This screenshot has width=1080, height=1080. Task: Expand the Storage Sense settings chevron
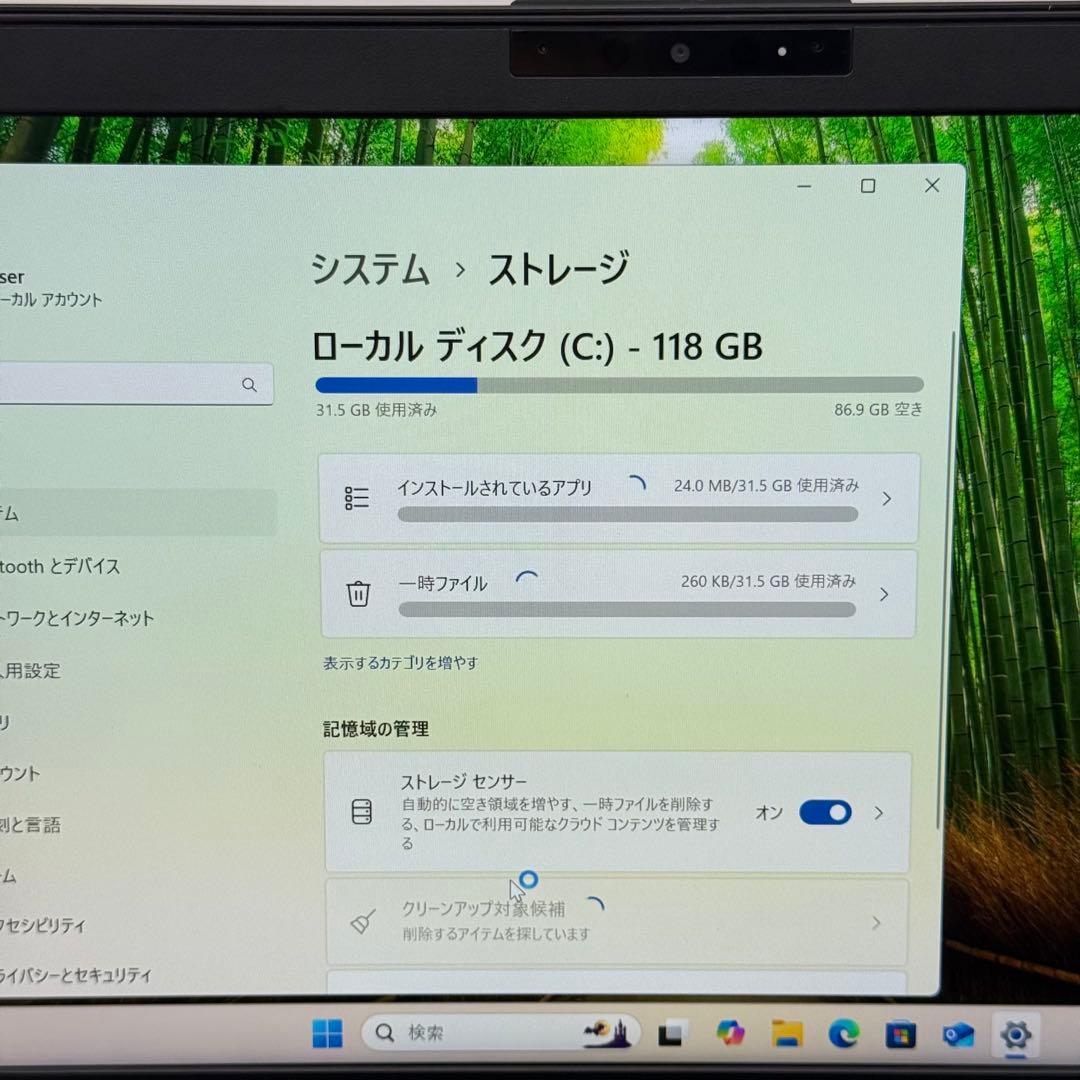878,812
